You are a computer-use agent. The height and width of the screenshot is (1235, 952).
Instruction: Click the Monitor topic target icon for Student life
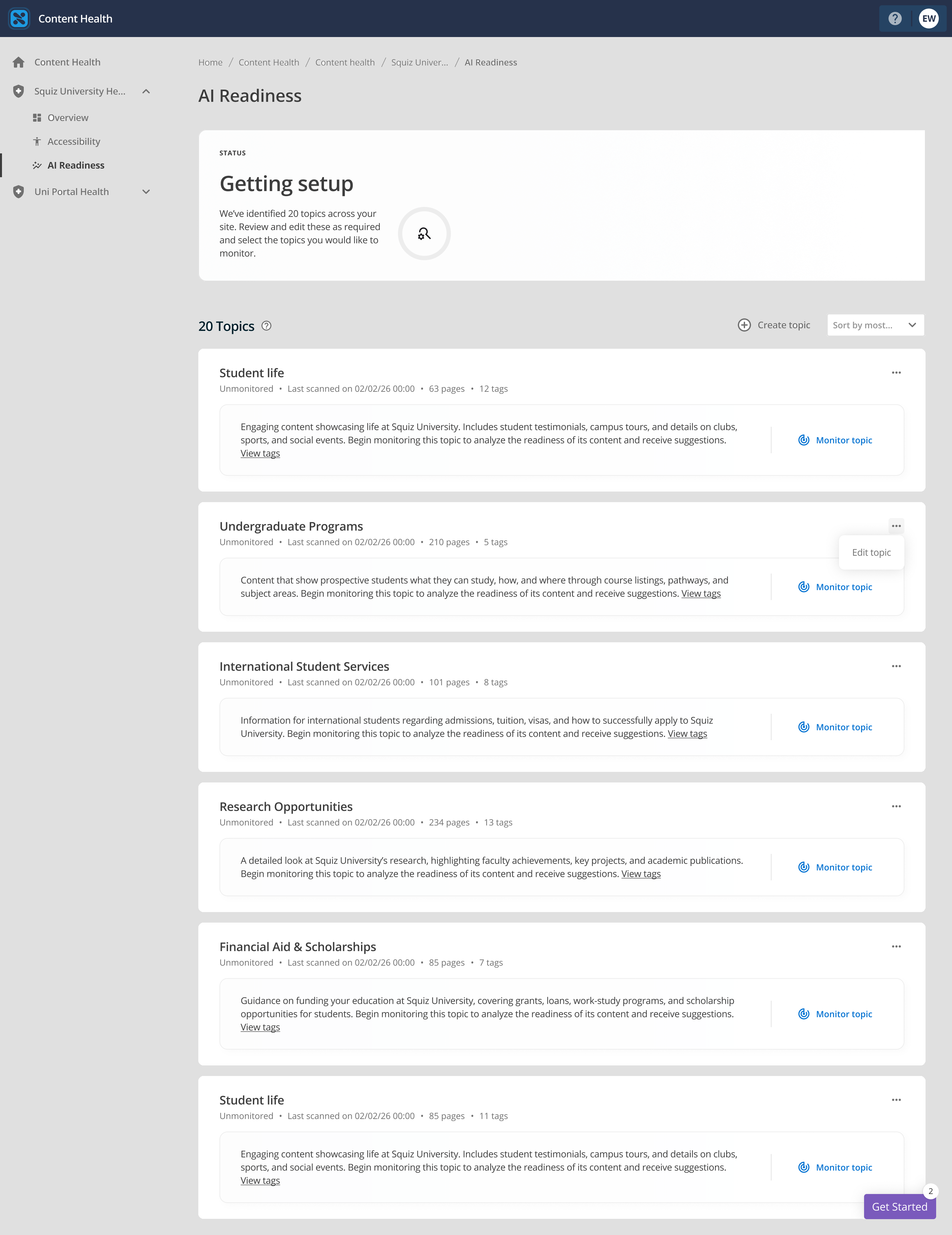[803, 440]
